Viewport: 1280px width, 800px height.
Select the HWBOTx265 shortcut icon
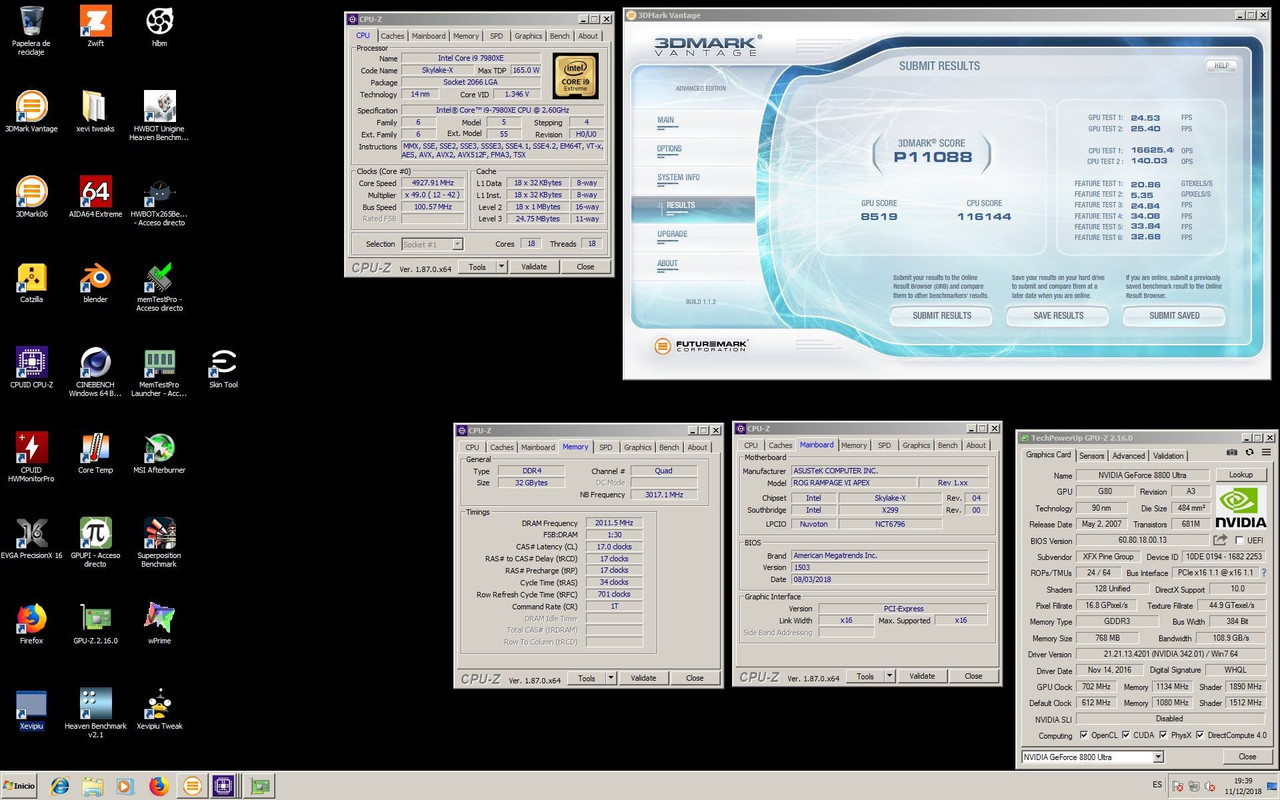[159, 191]
